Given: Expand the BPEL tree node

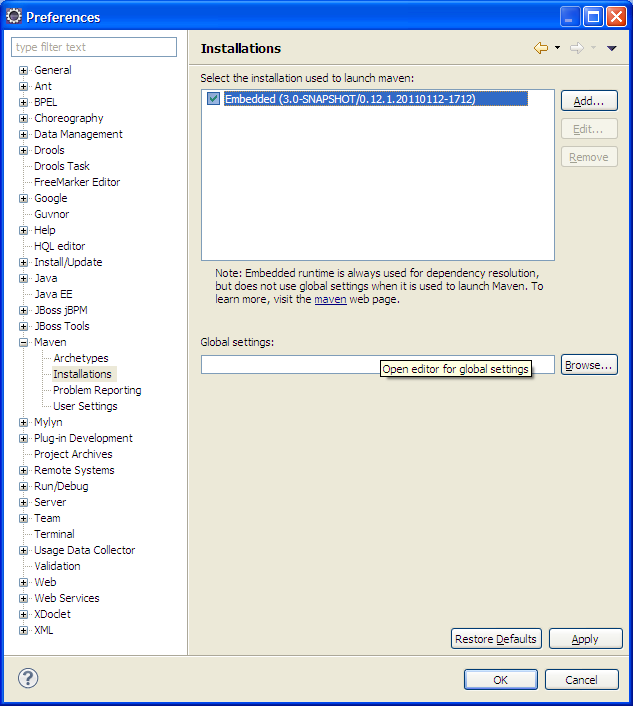Looking at the screenshot, I should coord(23,102).
